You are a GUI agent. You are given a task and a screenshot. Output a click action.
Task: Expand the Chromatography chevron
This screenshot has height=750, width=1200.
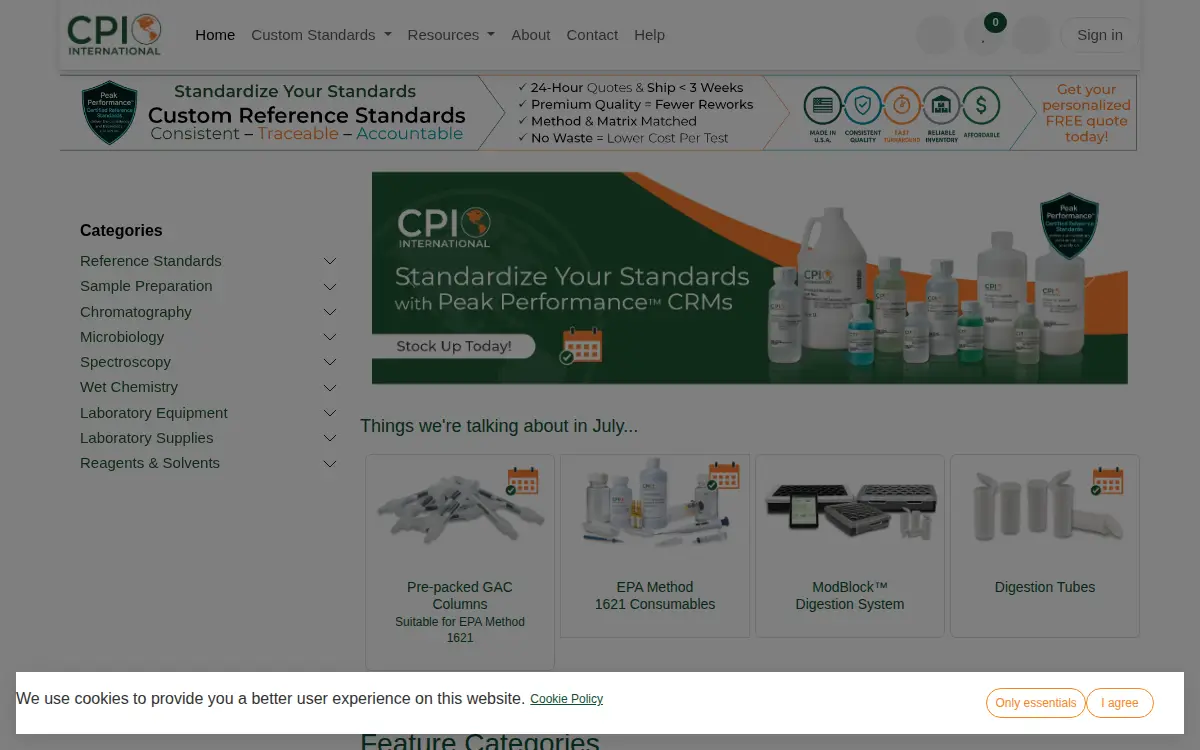pyautogui.click(x=330, y=312)
